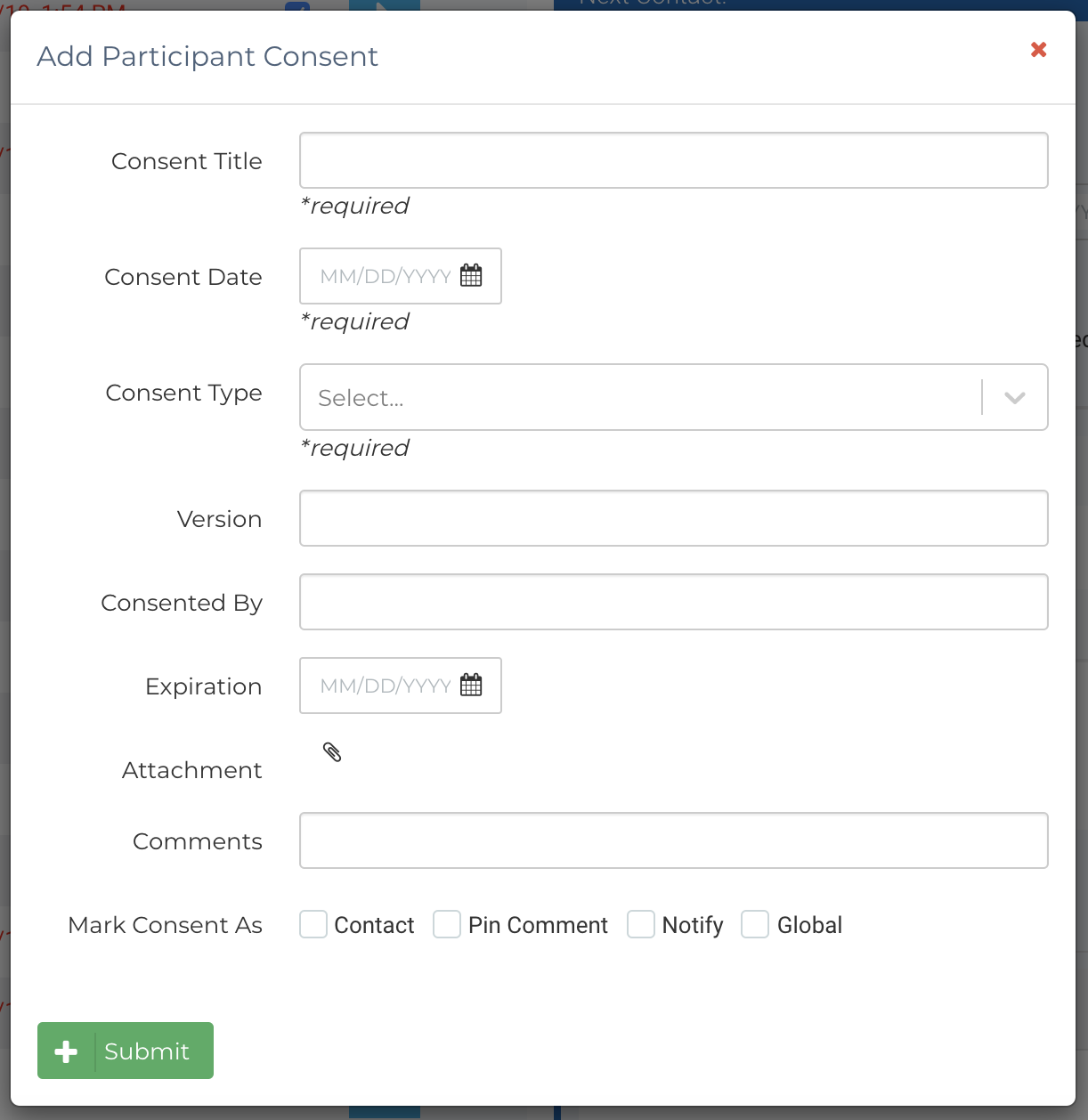Click into the Version input box
Viewport: 1088px width, 1120px height.
(x=673, y=518)
